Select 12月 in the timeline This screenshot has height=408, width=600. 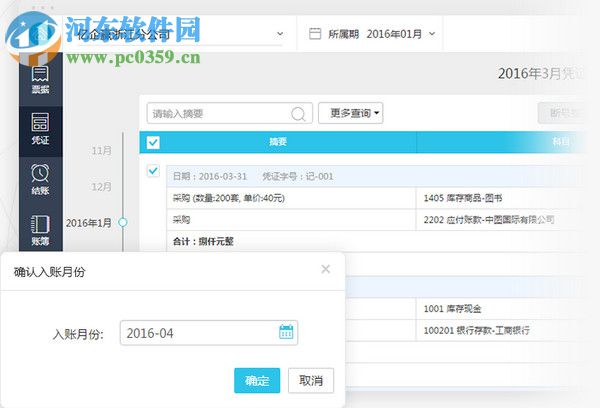101,186
